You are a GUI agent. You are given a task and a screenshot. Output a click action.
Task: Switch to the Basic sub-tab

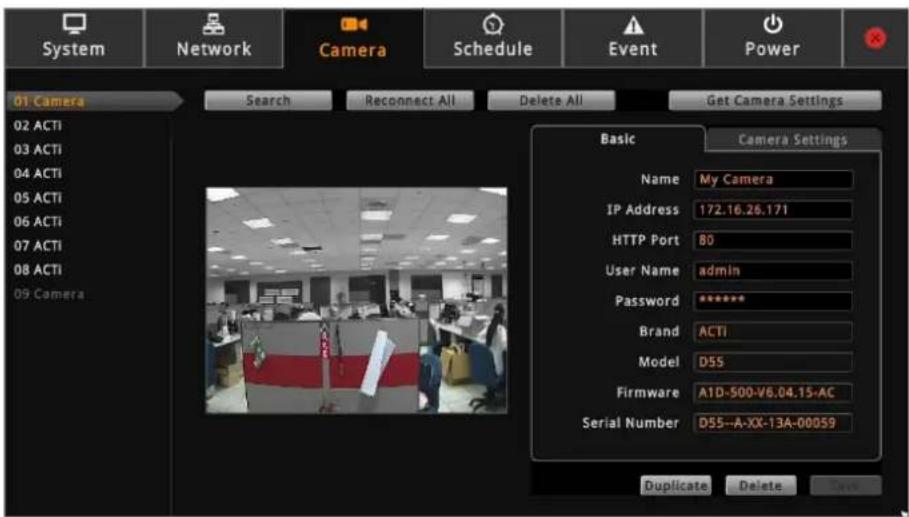click(x=618, y=139)
